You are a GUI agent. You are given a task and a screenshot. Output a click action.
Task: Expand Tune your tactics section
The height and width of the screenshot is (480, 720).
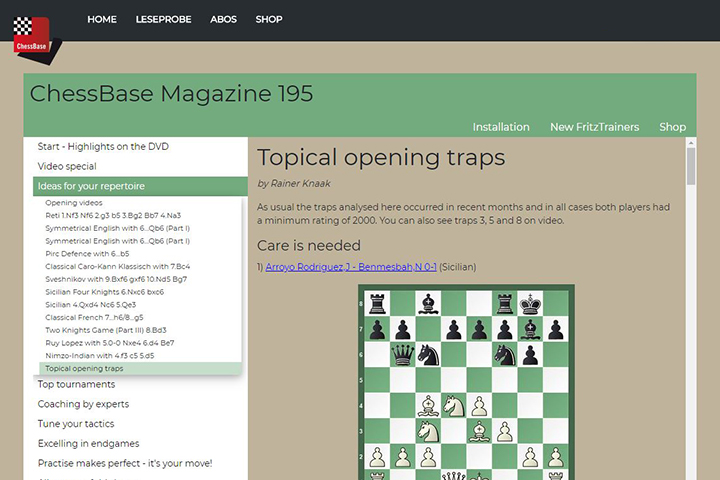tap(76, 424)
